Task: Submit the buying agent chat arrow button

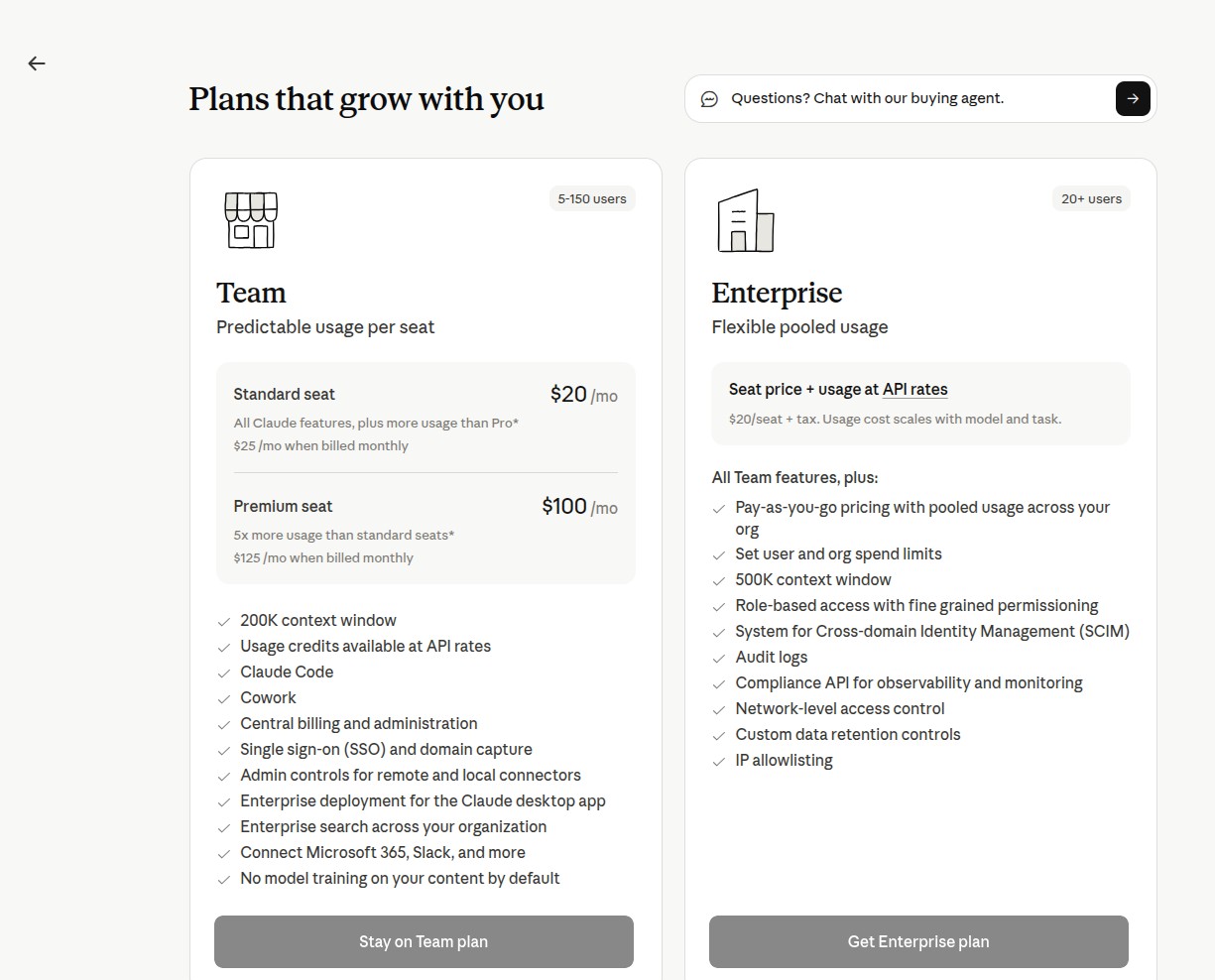Action: coord(1133,98)
